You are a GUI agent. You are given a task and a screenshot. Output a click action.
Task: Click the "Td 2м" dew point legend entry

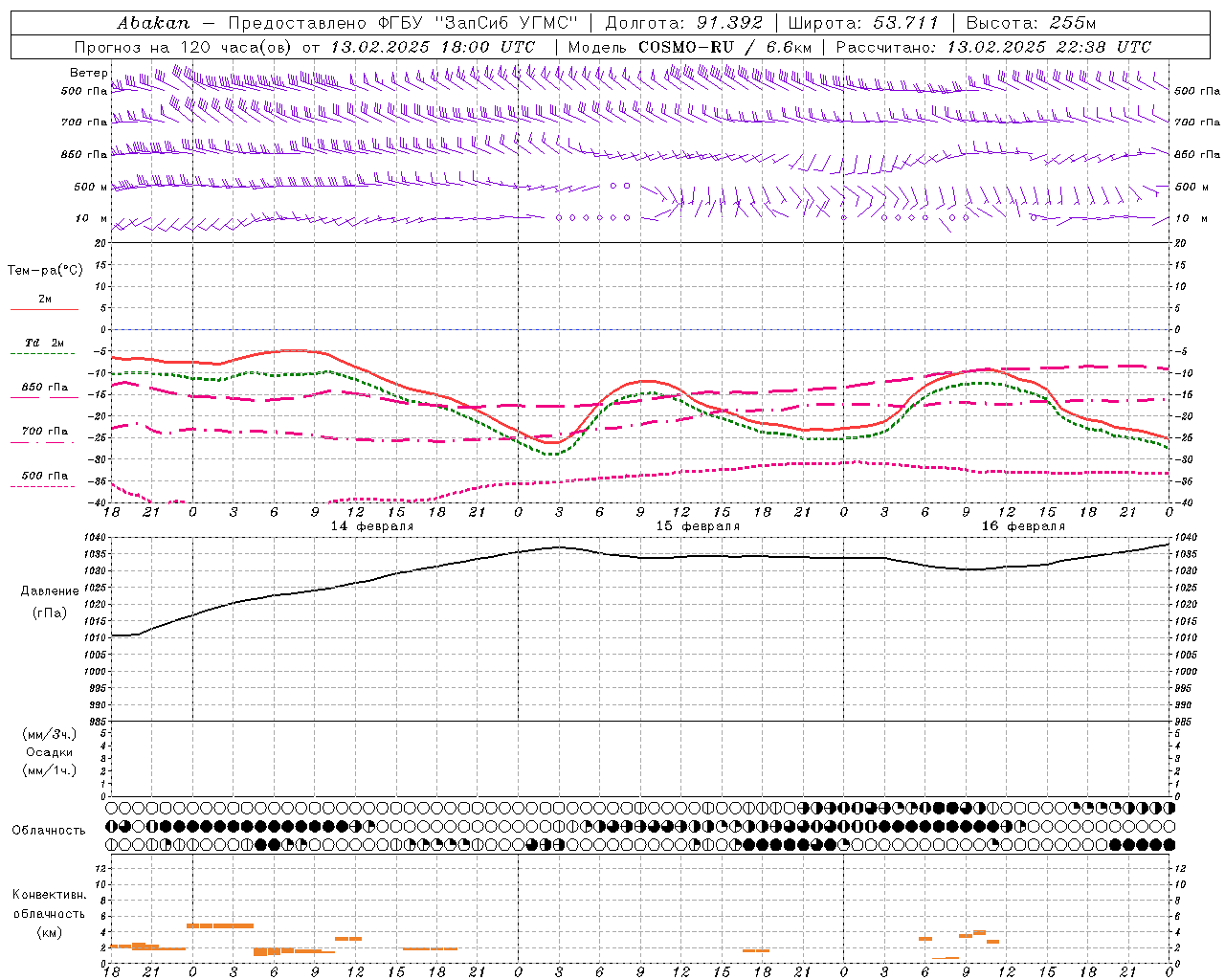[44, 343]
